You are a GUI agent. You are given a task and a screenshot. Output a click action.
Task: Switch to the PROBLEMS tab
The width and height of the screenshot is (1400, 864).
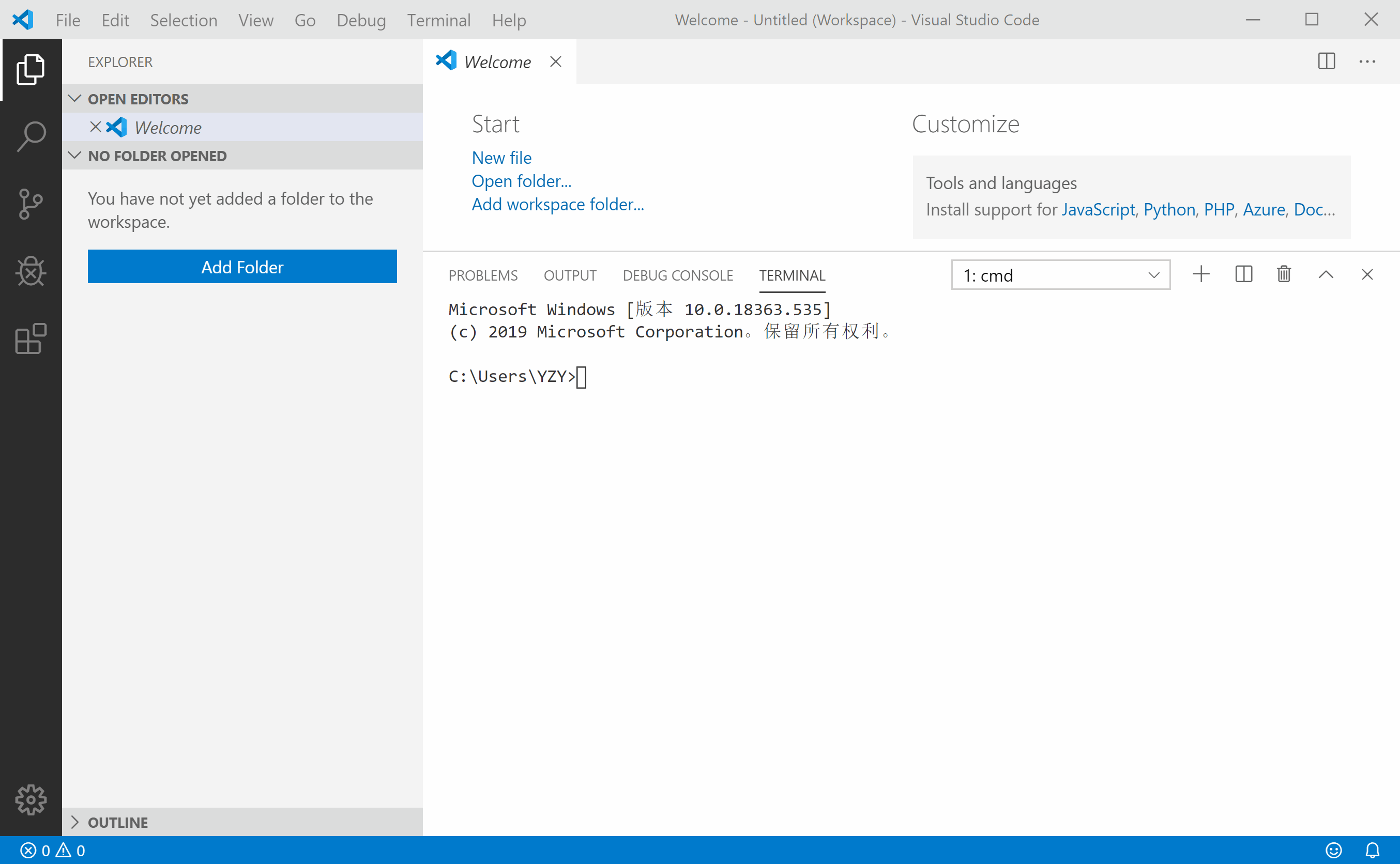point(484,275)
